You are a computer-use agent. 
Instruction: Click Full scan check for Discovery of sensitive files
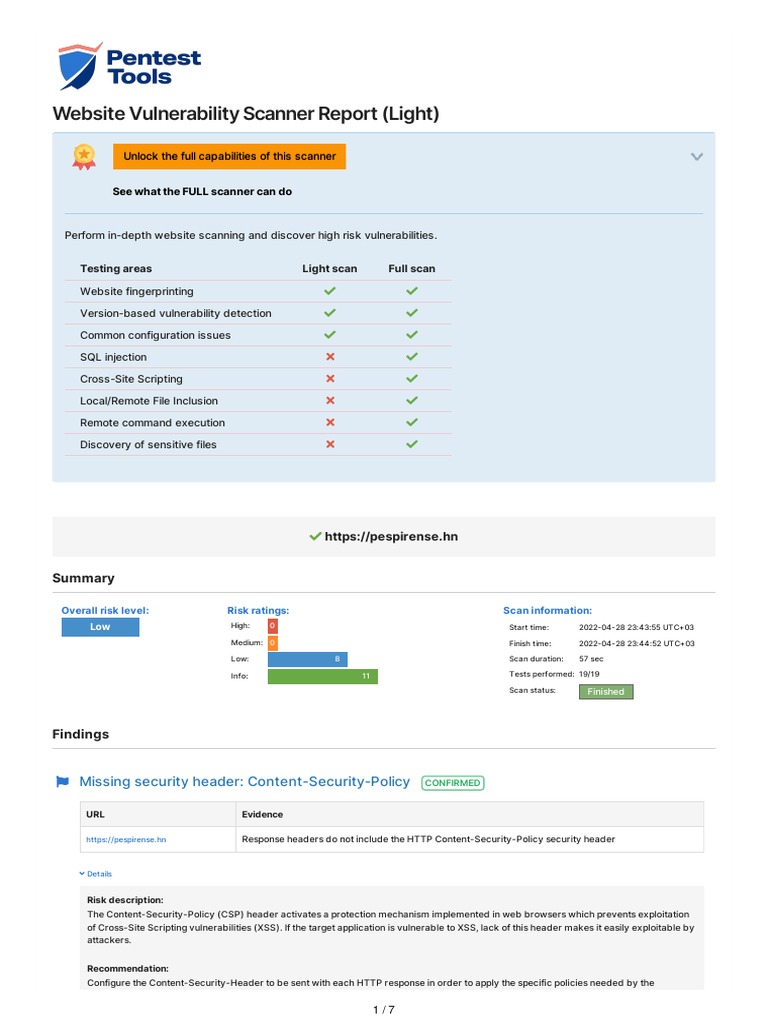click(411, 444)
